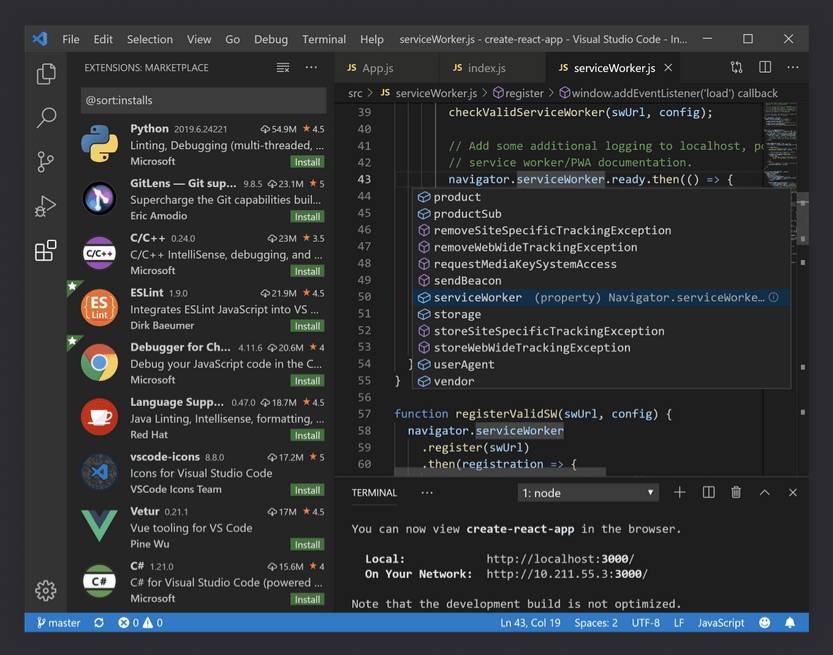Add a new terminal with the plus icon
The width and height of the screenshot is (833, 655).
[679, 492]
